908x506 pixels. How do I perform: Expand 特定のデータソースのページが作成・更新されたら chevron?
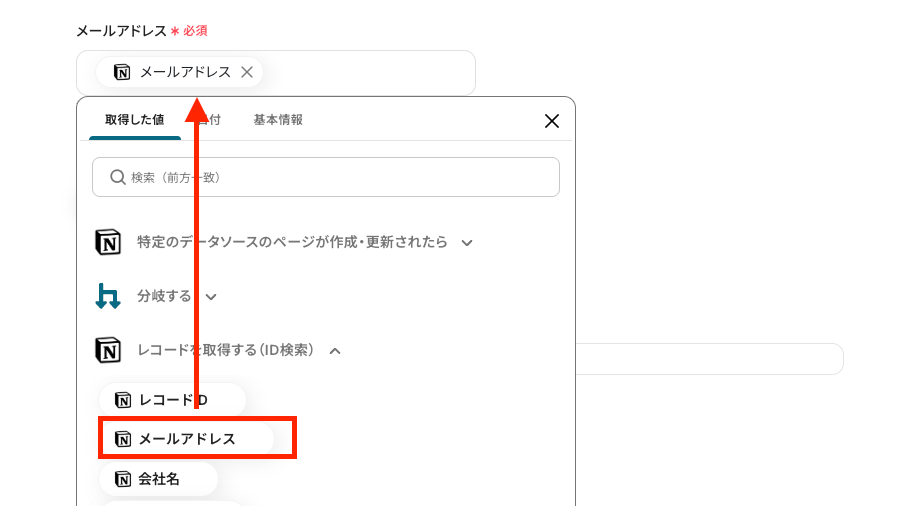click(467, 243)
